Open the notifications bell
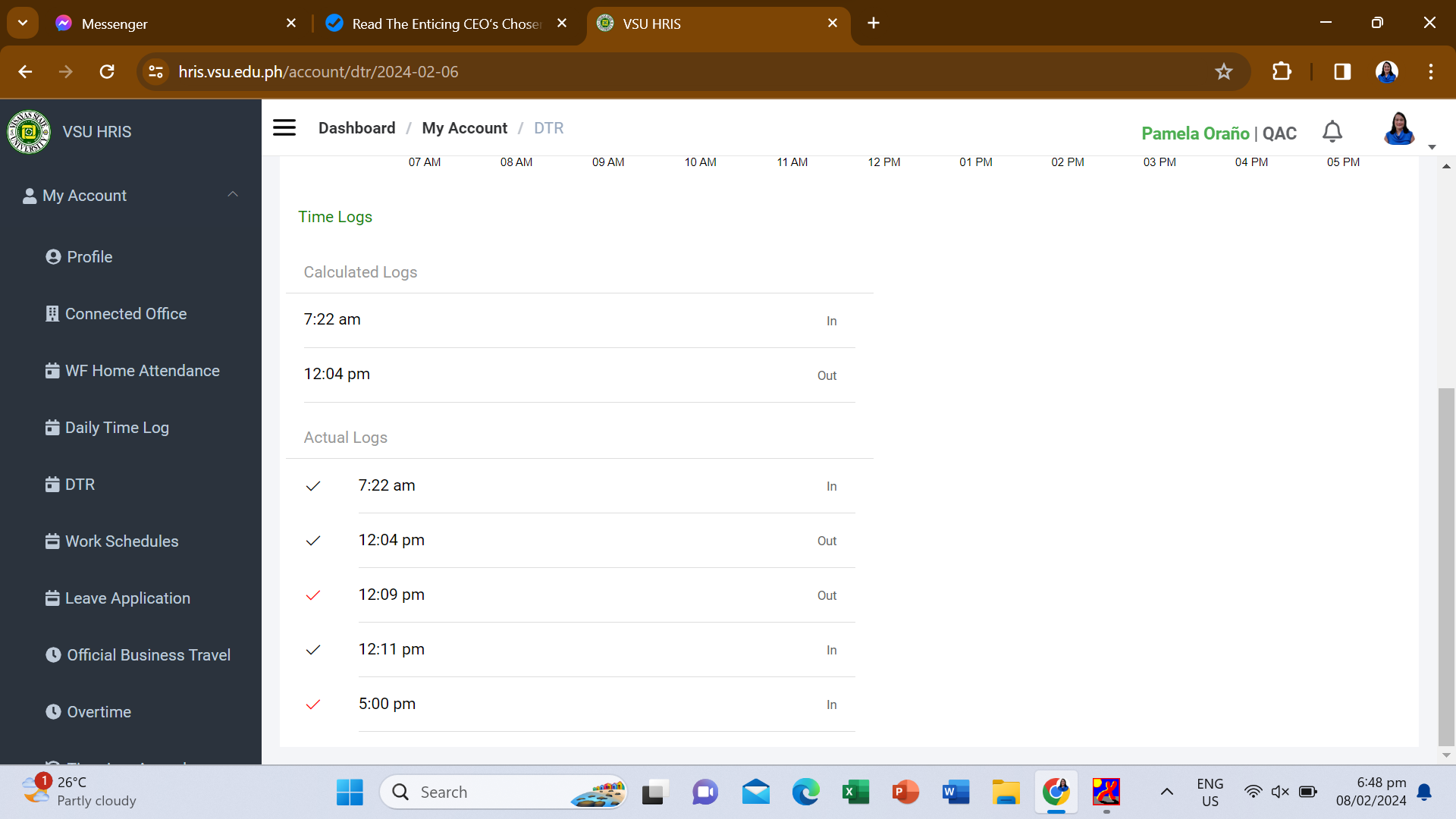The image size is (1456, 819). pyautogui.click(x=1332, y=132)
